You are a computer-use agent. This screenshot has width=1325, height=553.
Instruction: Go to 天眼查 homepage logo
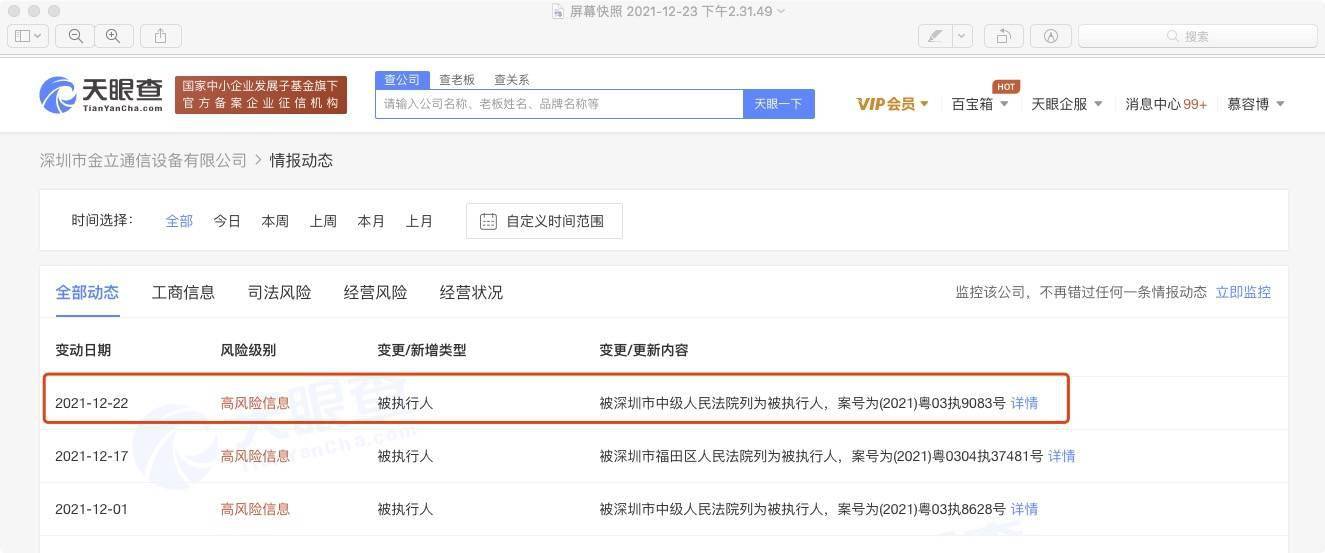coord(101,94)
